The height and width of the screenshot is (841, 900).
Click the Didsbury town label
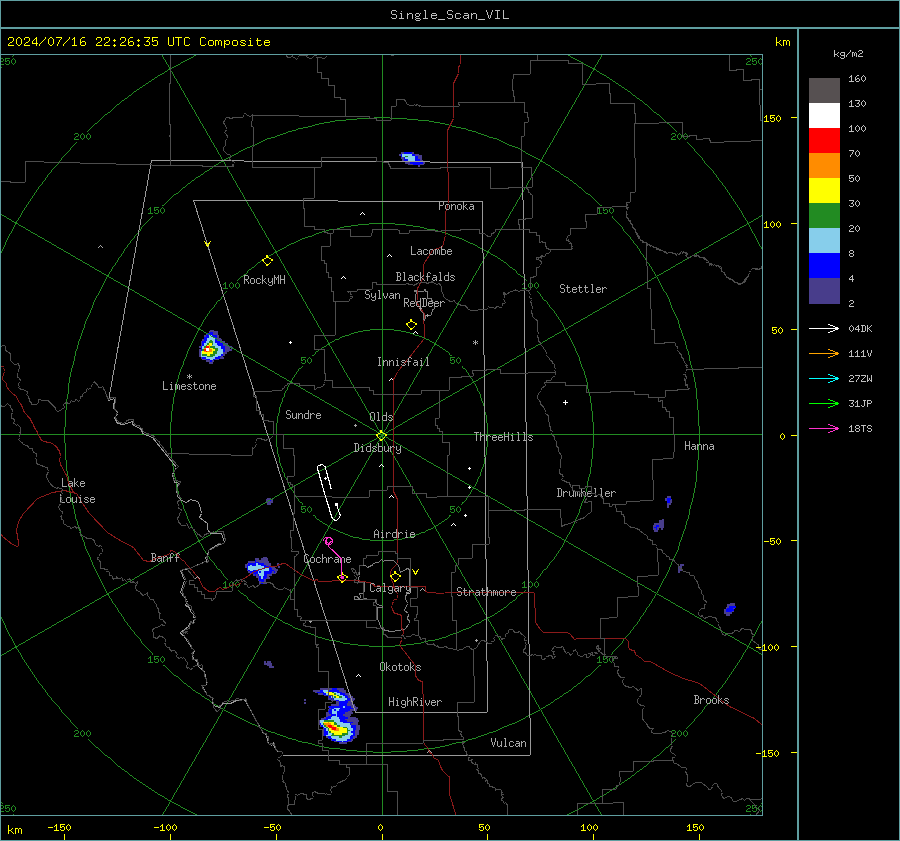[377, 448]
